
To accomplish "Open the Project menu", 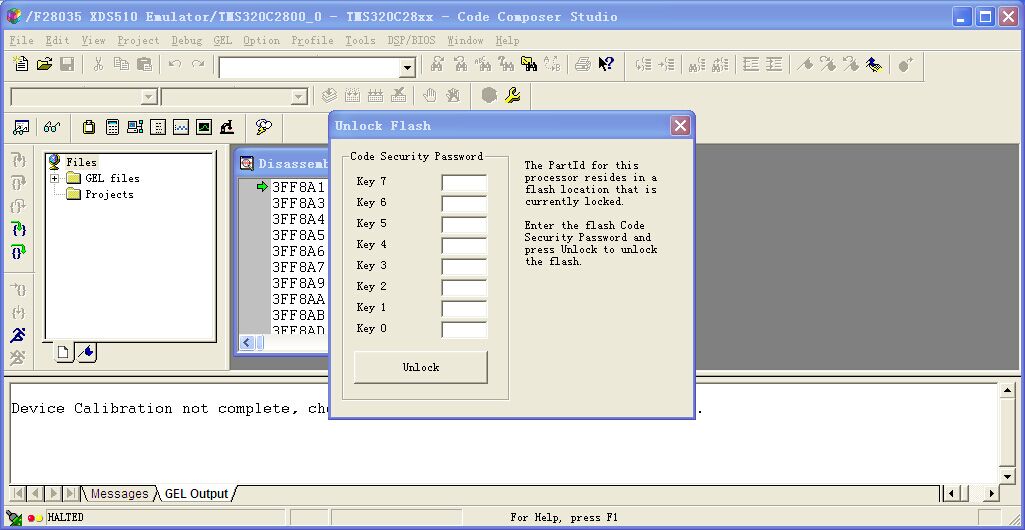I will pos(138,41).
